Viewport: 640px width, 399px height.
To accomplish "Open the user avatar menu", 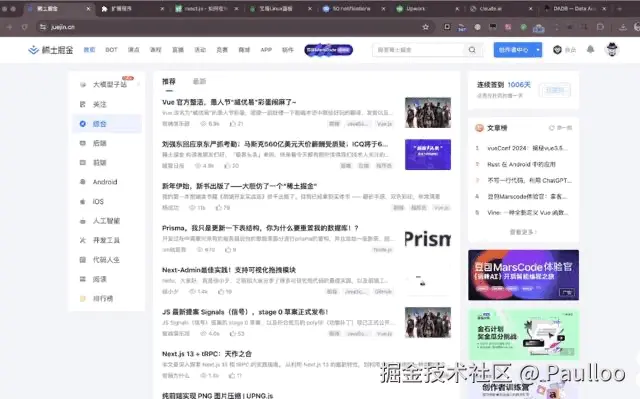I will pyautogui.click(x=611, y=49).
